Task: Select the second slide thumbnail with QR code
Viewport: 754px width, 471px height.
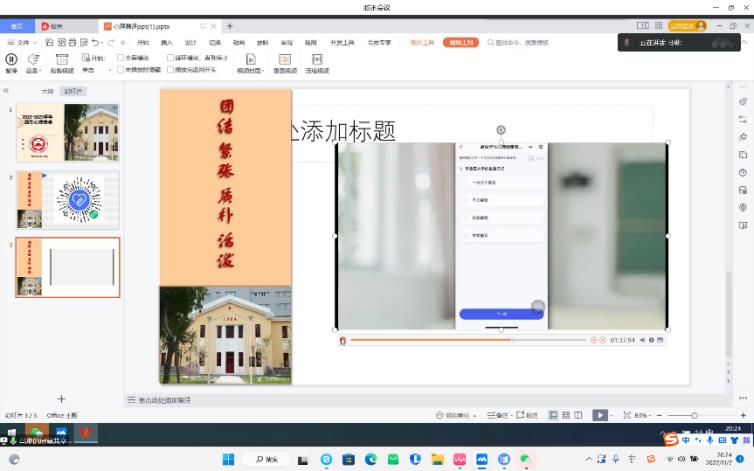Action: point(68,199)
